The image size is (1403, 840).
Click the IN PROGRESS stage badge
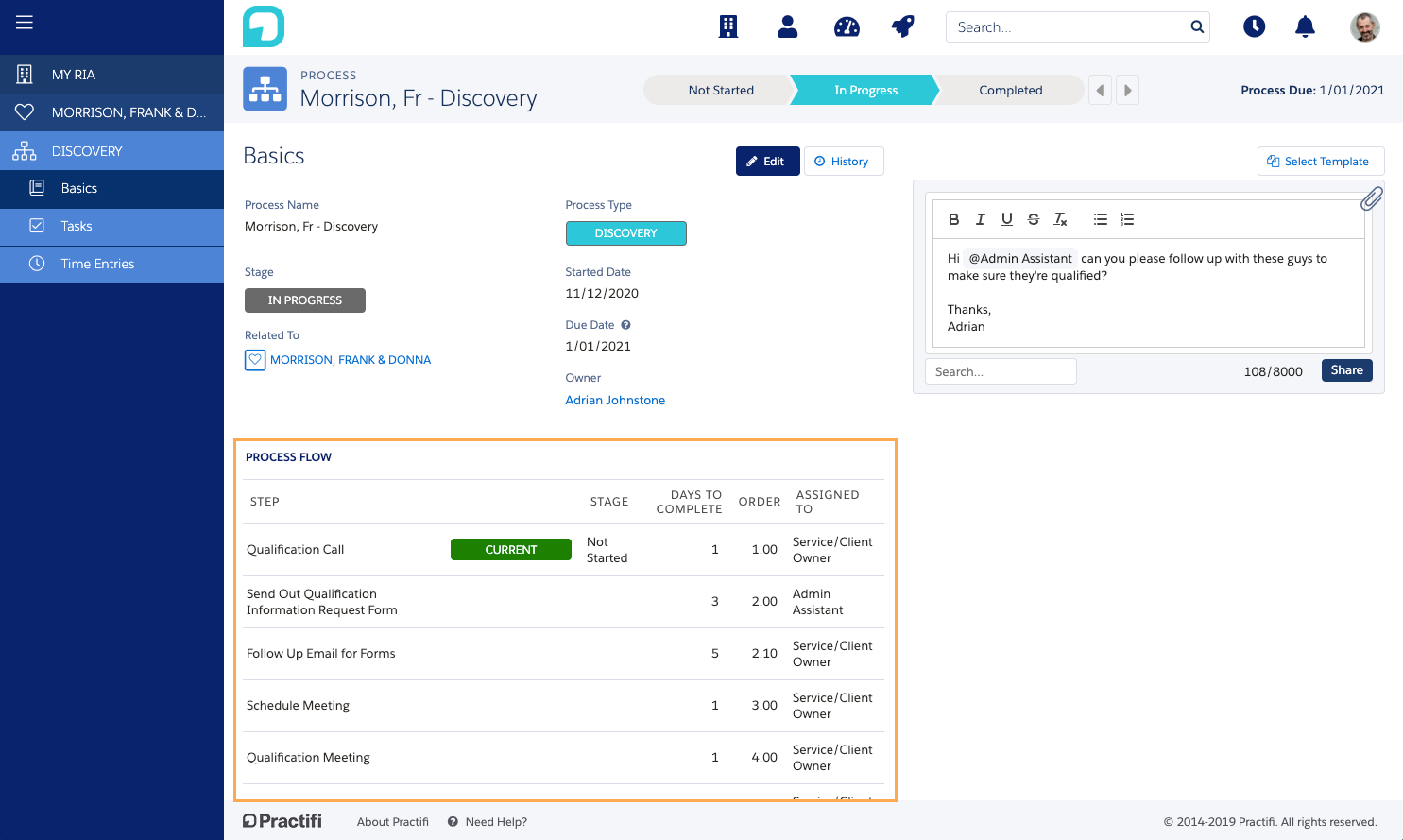pyautogui.click(x=304, y=300)
